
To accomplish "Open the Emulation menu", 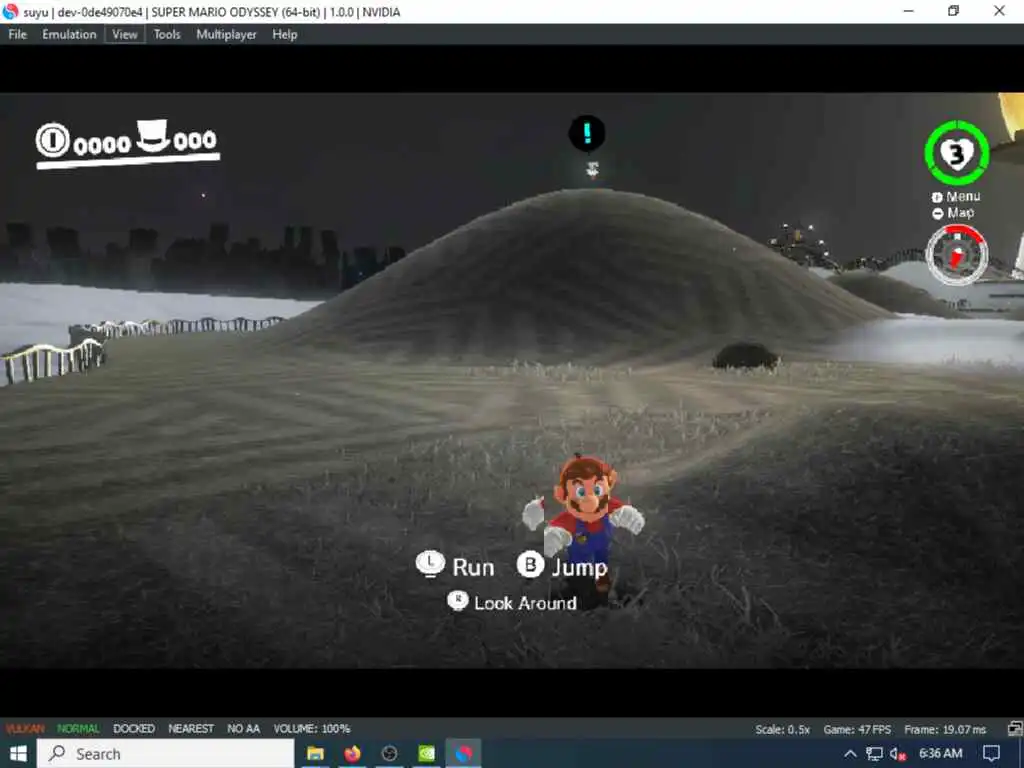I will (x=69, y=35).
